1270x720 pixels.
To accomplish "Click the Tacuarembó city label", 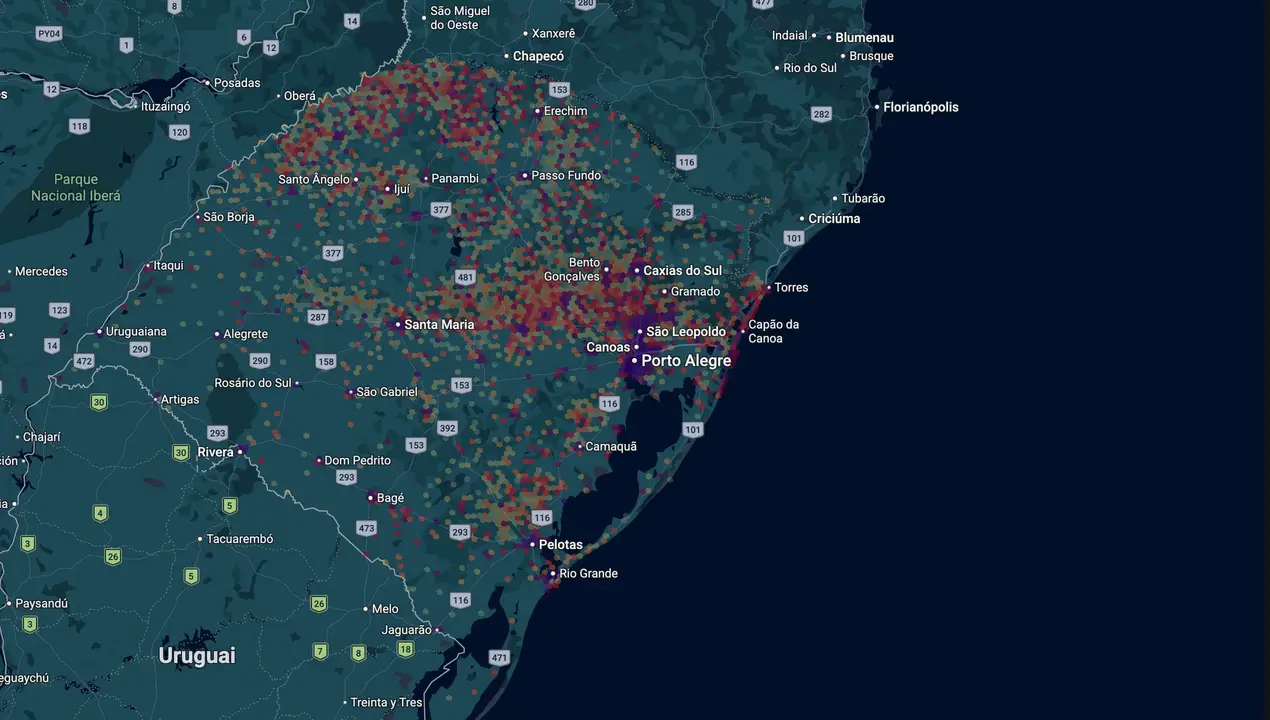I will tap(240, 539).
